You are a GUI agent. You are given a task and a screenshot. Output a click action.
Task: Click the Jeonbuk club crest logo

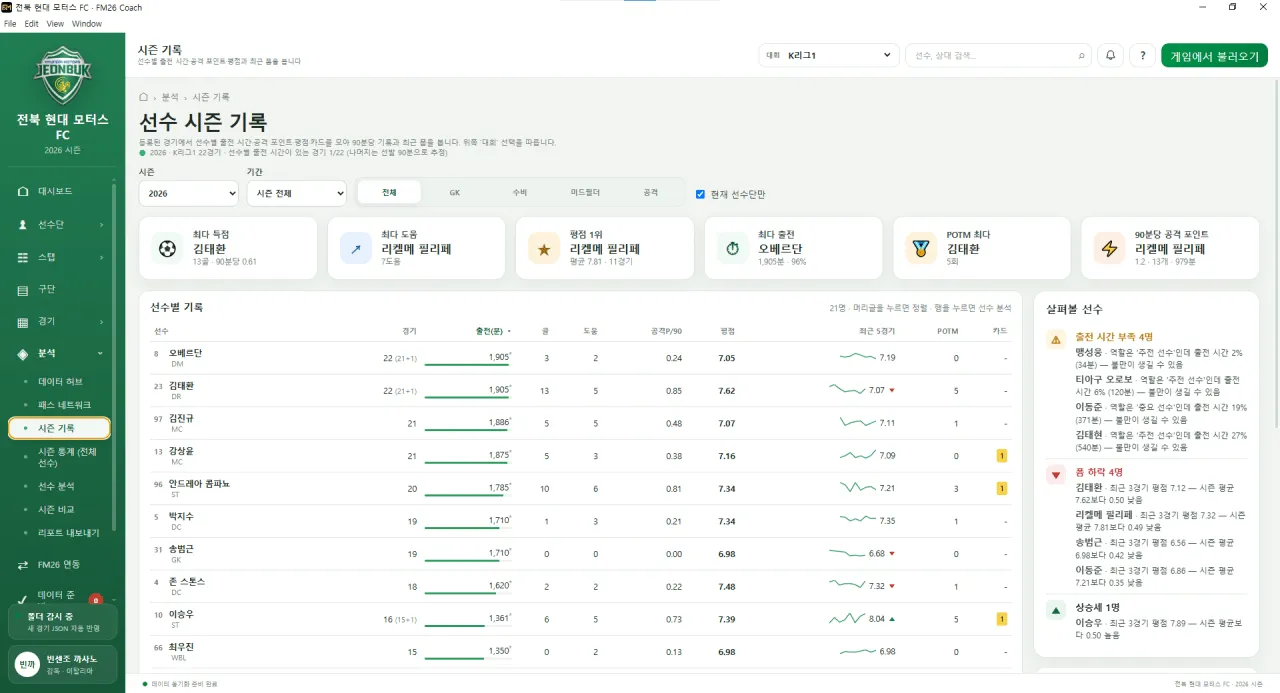[x=62, y=75]
